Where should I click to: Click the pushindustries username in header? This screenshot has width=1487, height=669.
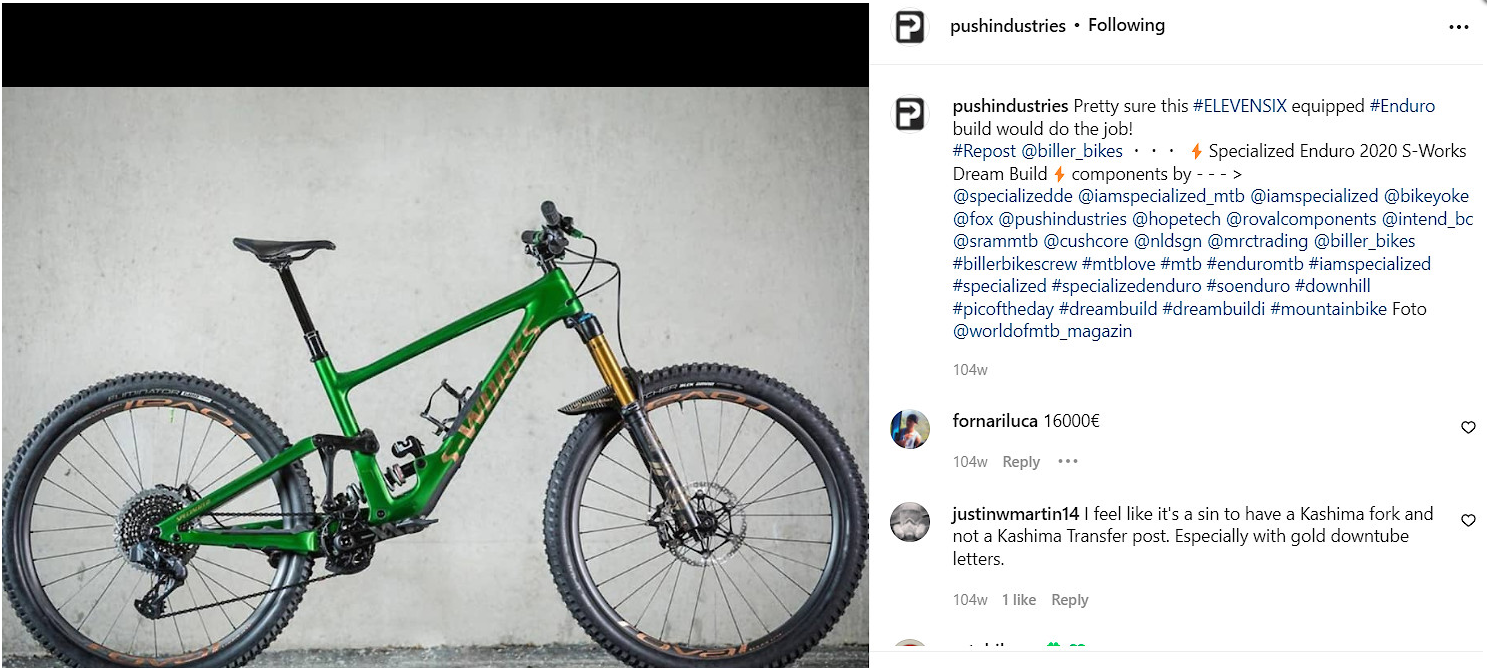tap(1007, 26)
